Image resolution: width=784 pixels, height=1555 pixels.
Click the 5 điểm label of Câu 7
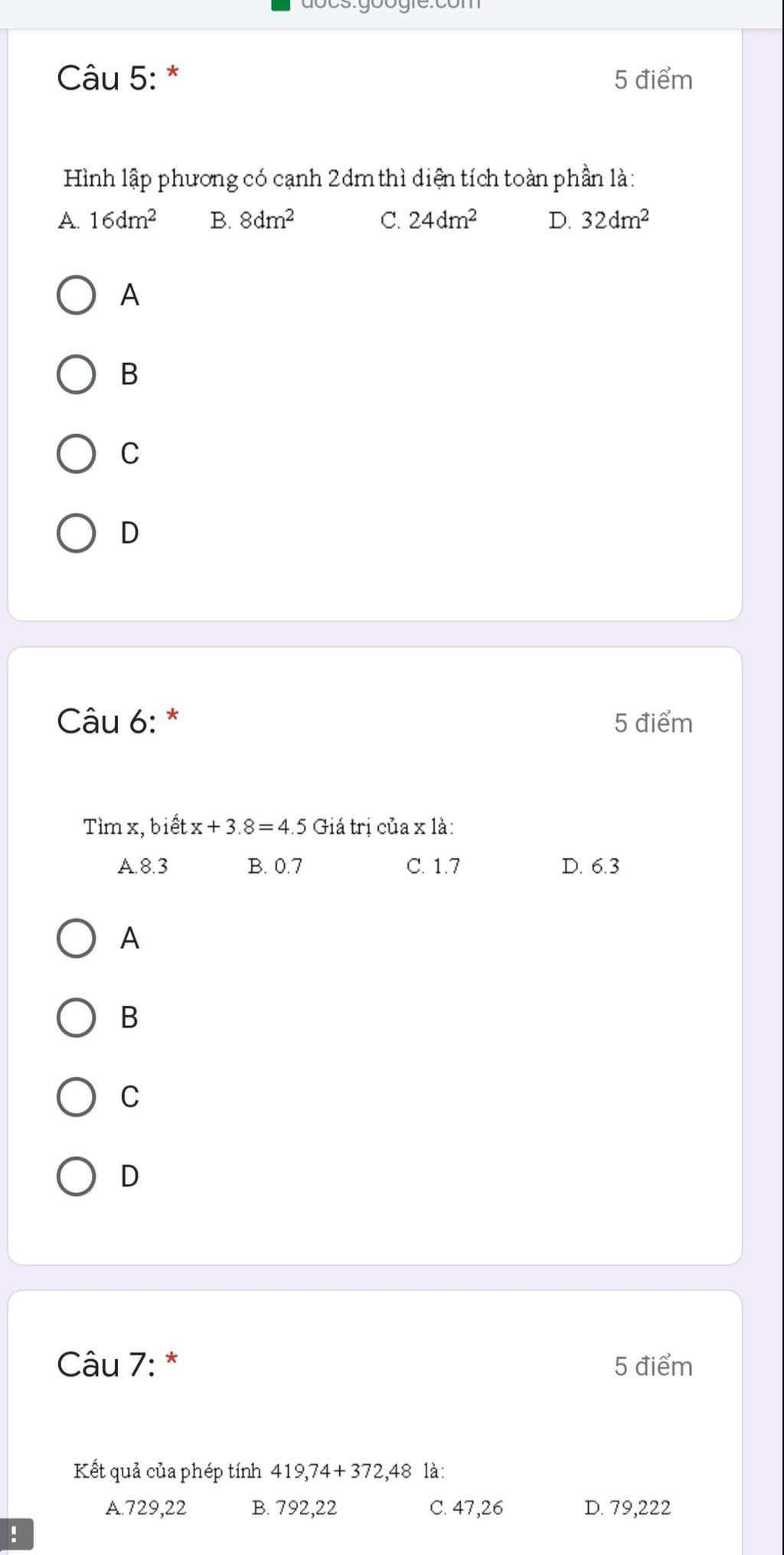653,1367
